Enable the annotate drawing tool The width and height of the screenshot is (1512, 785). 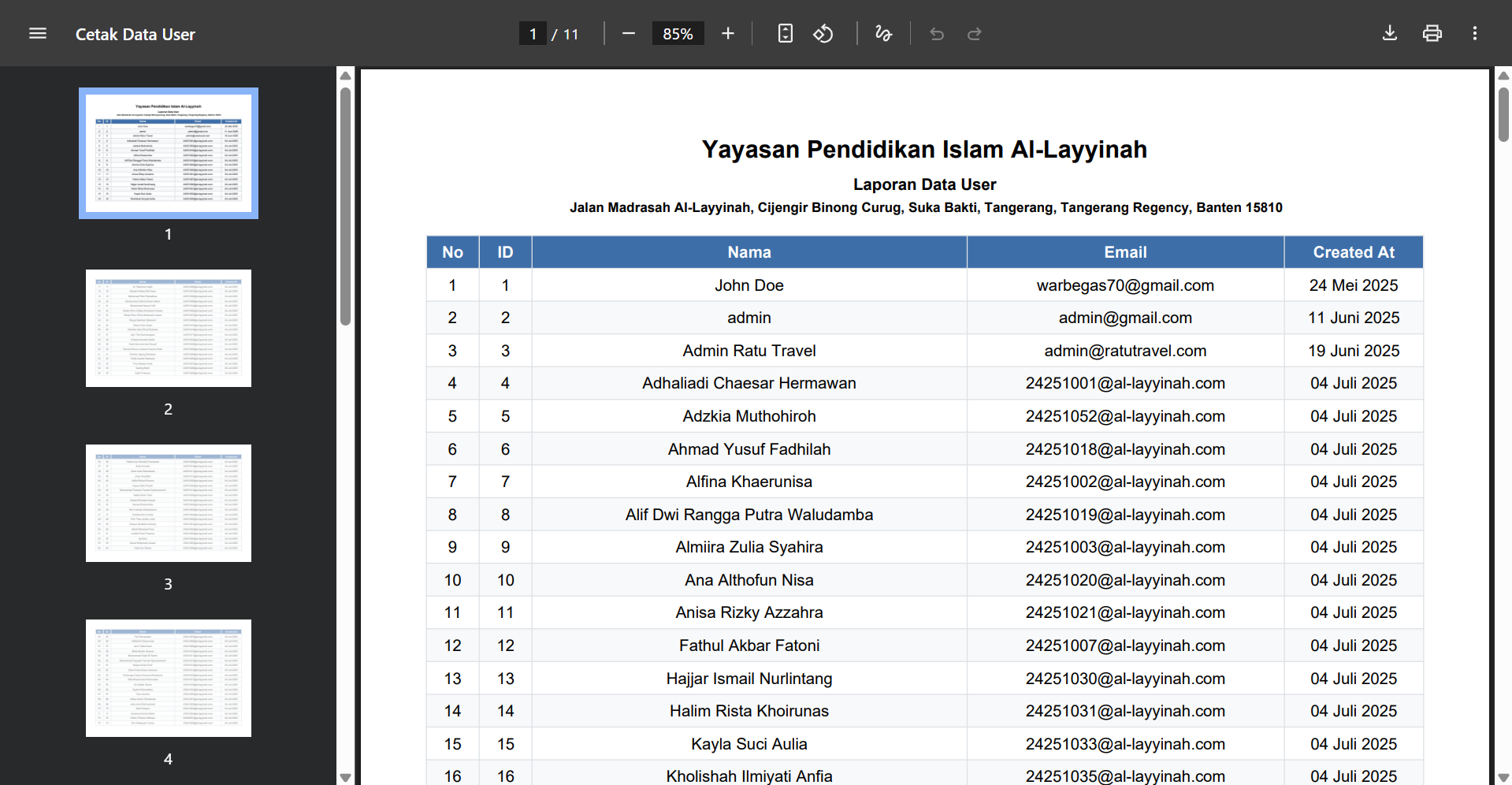[x=883, y=33]
